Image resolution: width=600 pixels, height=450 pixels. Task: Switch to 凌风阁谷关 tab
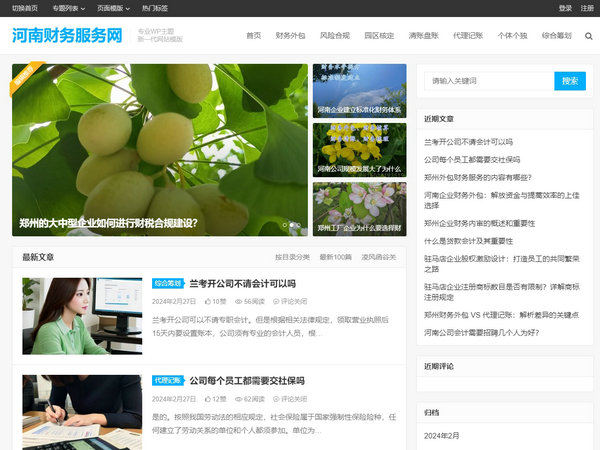point(378,257)
